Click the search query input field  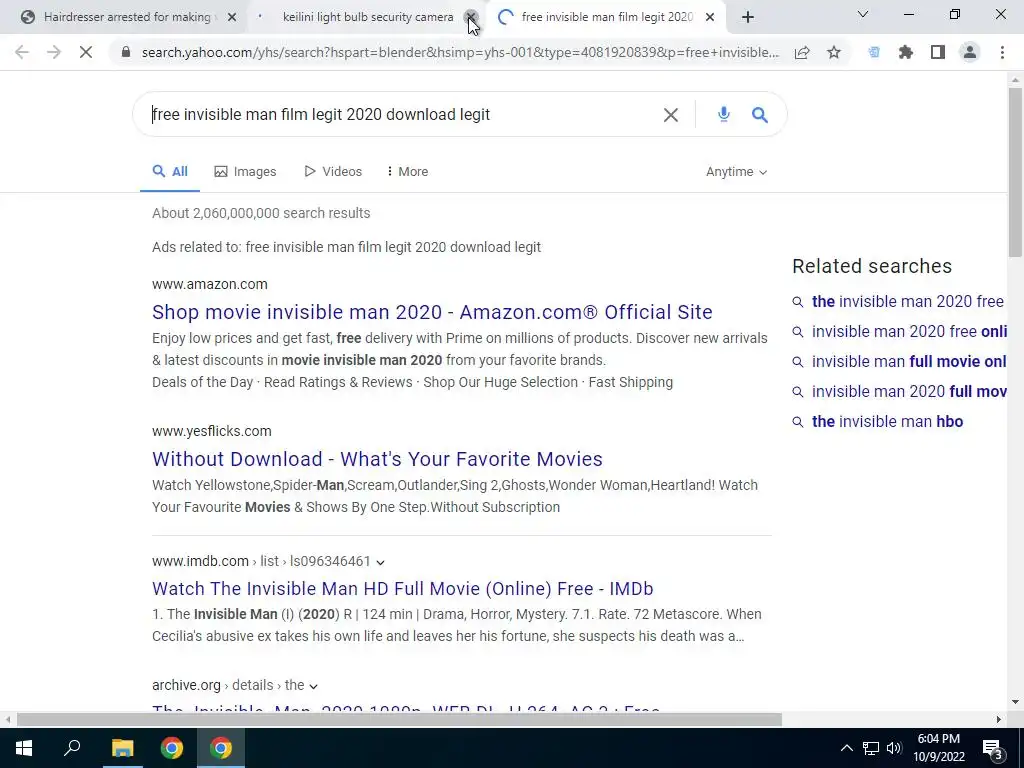[402, 115]
